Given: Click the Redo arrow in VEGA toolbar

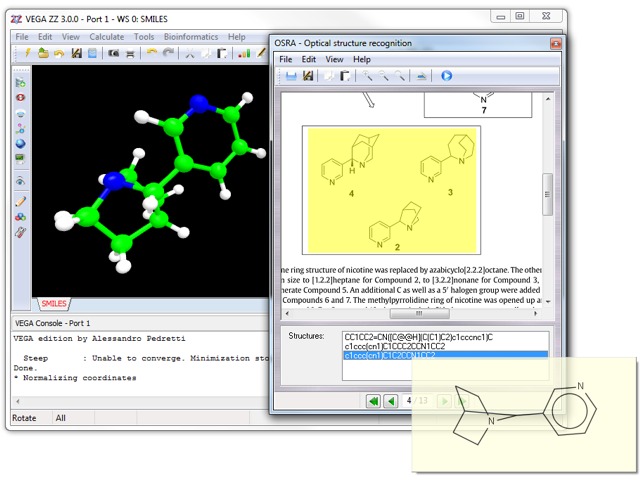Looking at the screenshot, I should pyautogui.click(x=168, y=52).
